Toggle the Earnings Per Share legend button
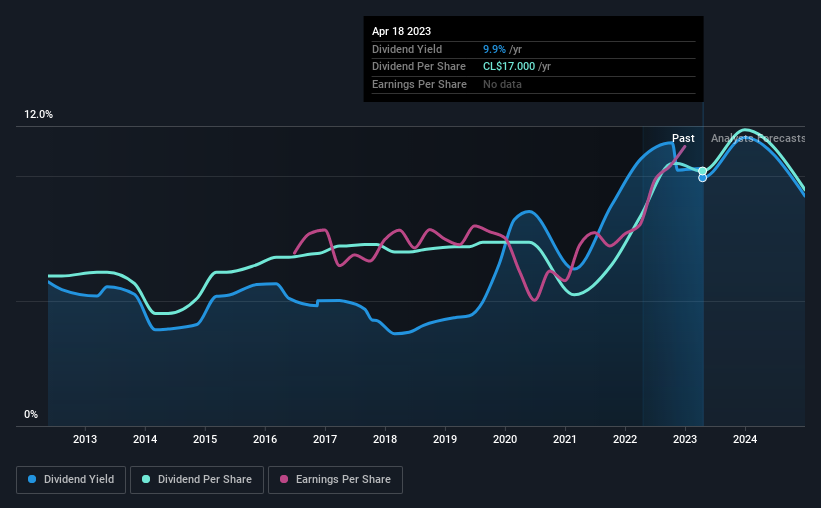821x508 pixels. (335, 480)
